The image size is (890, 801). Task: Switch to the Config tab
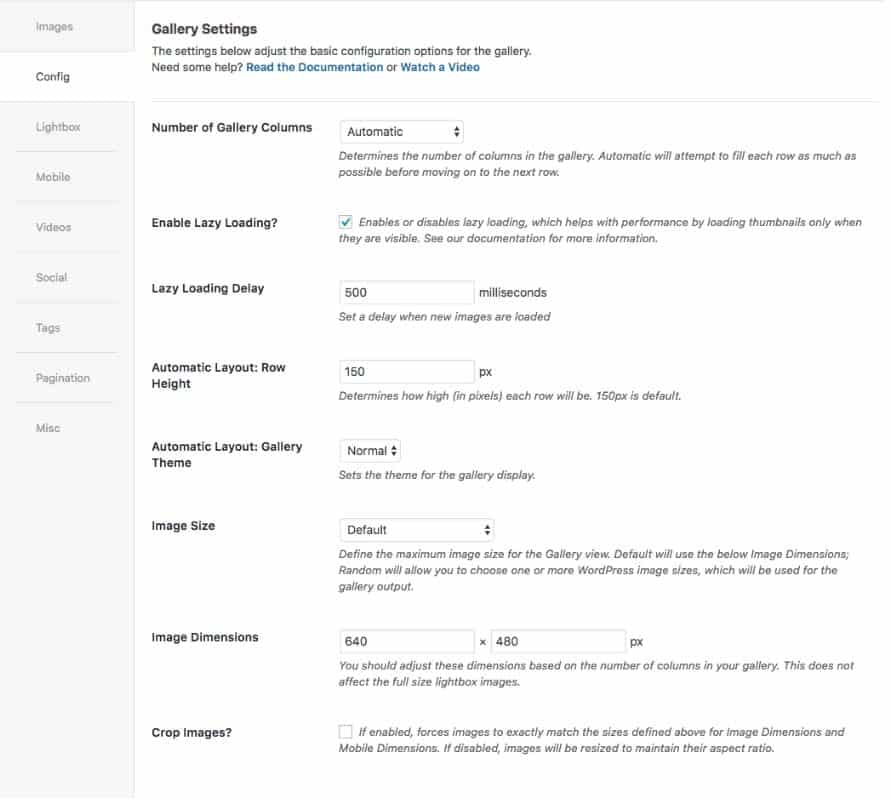[x=53, y=77]
